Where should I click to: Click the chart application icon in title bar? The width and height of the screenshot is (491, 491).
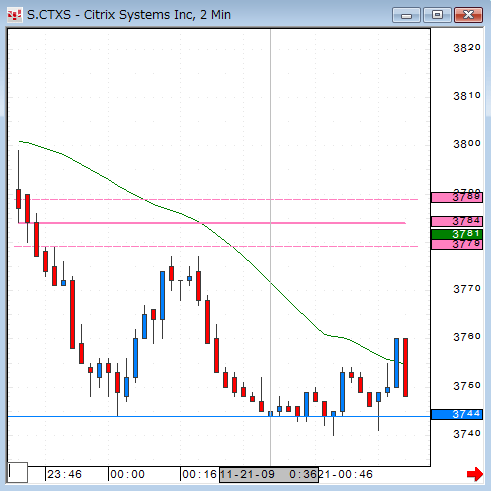tap(15, 15)
